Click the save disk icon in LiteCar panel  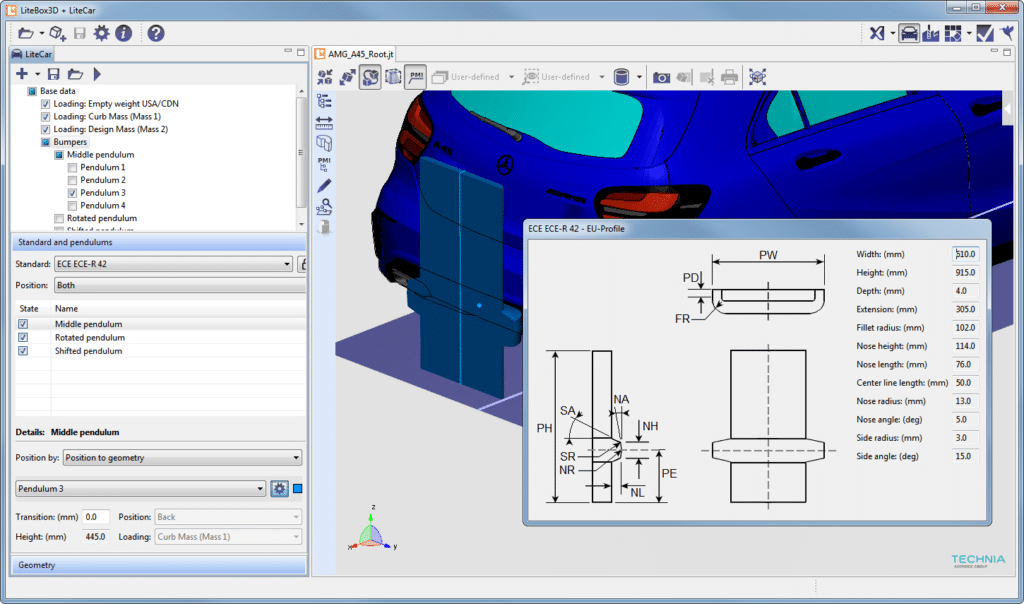(x=54, y=74)
